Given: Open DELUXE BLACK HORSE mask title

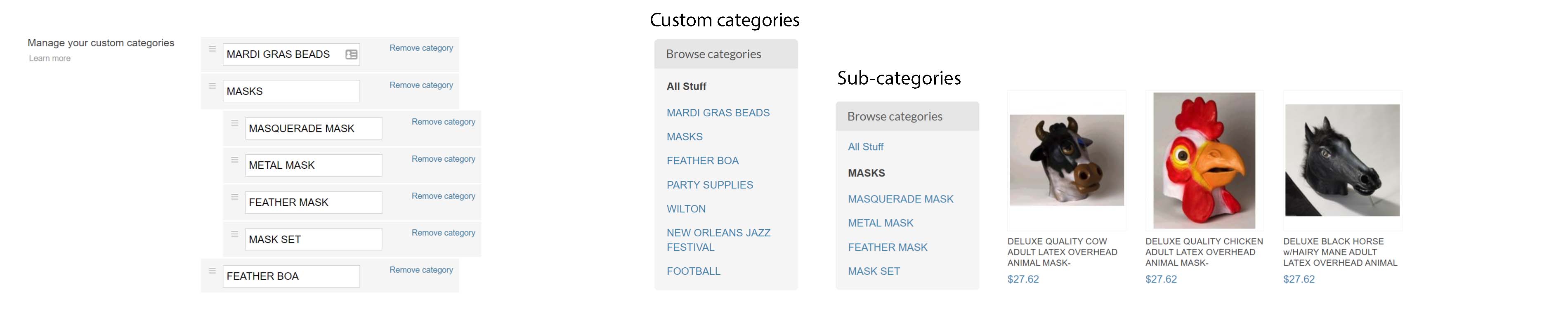Looking at the screenshot, I should [1340, 252].
